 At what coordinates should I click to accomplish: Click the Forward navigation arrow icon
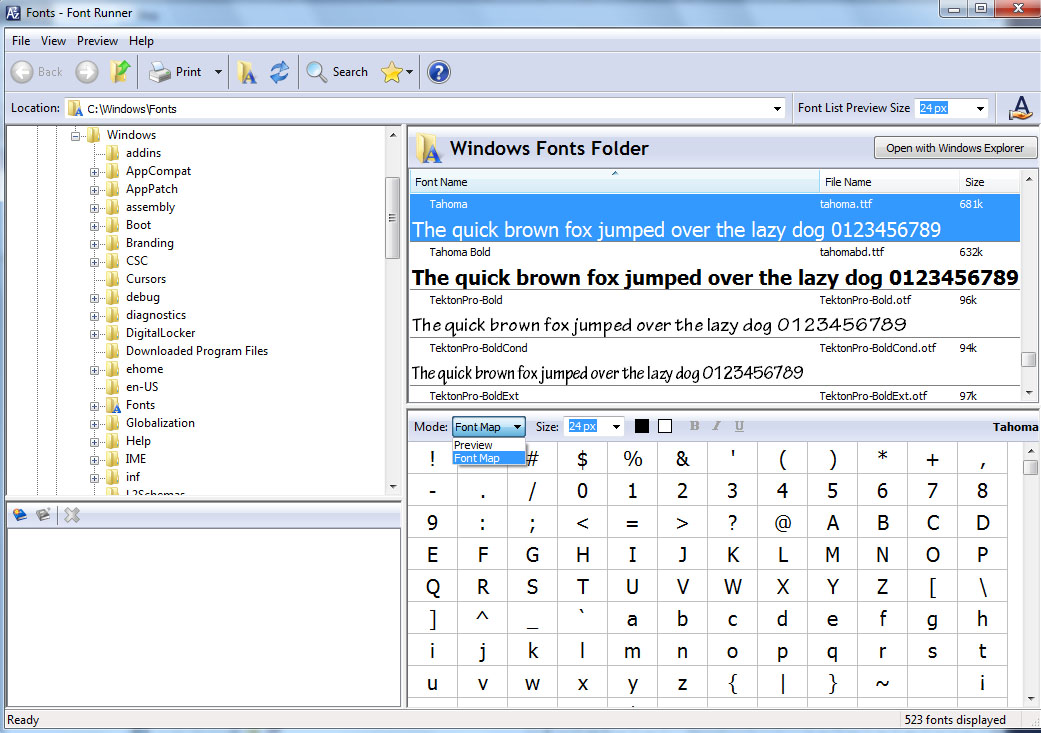coord(86,72)
